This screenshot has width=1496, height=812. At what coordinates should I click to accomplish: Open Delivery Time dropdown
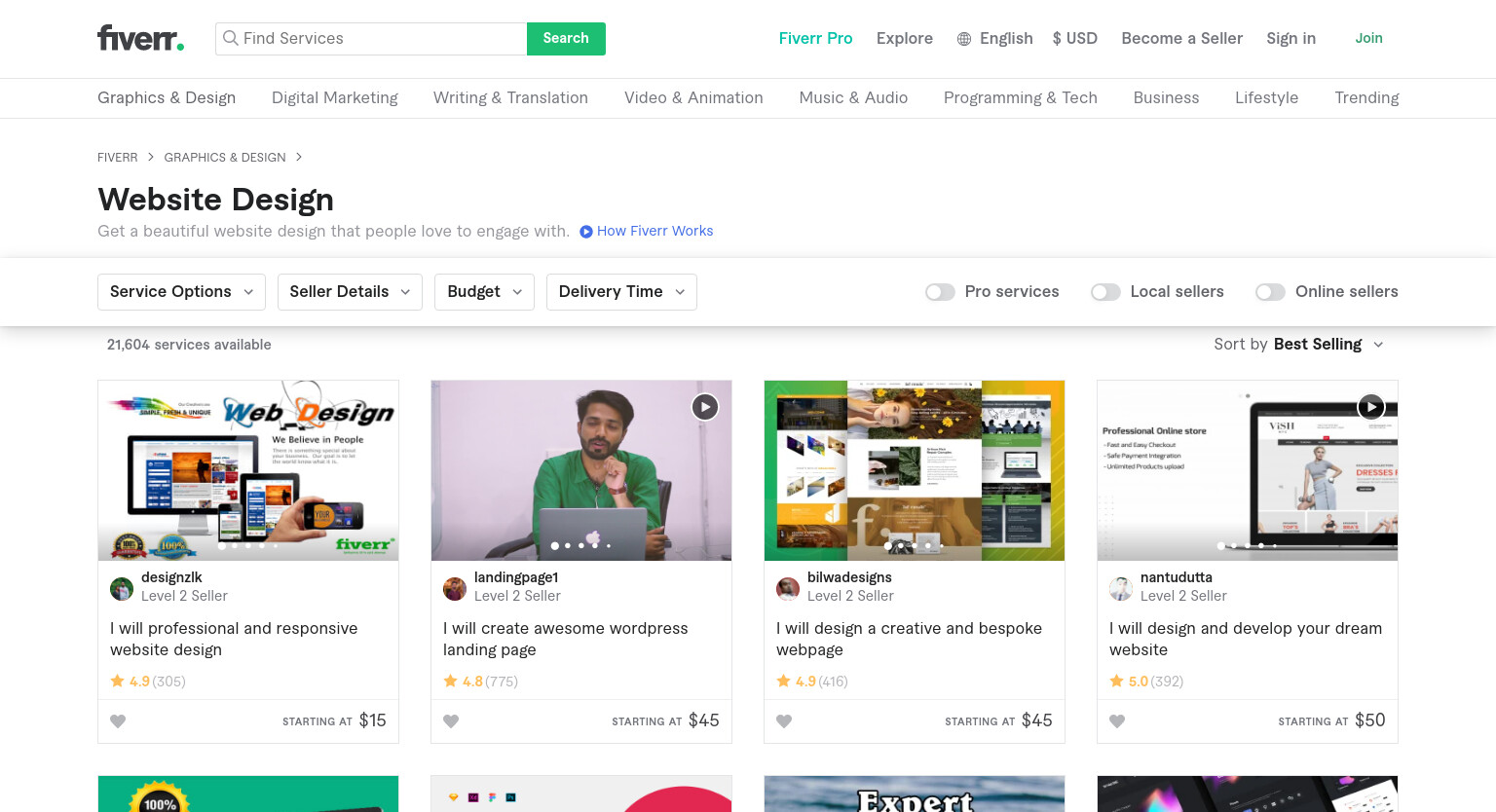(x=621, y=292)
